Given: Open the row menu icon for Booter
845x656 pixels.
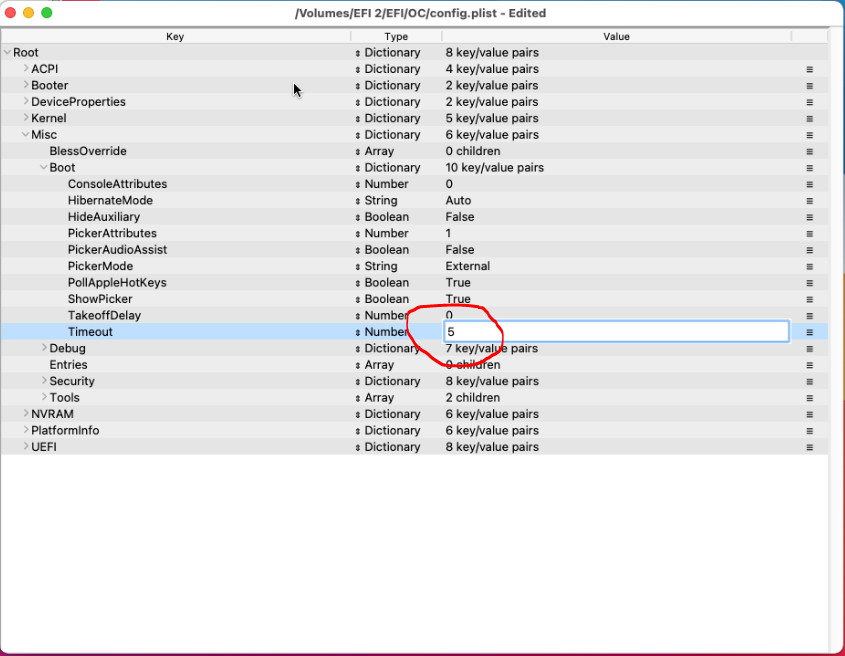Looking at the screenshot, I should [809, 86].
